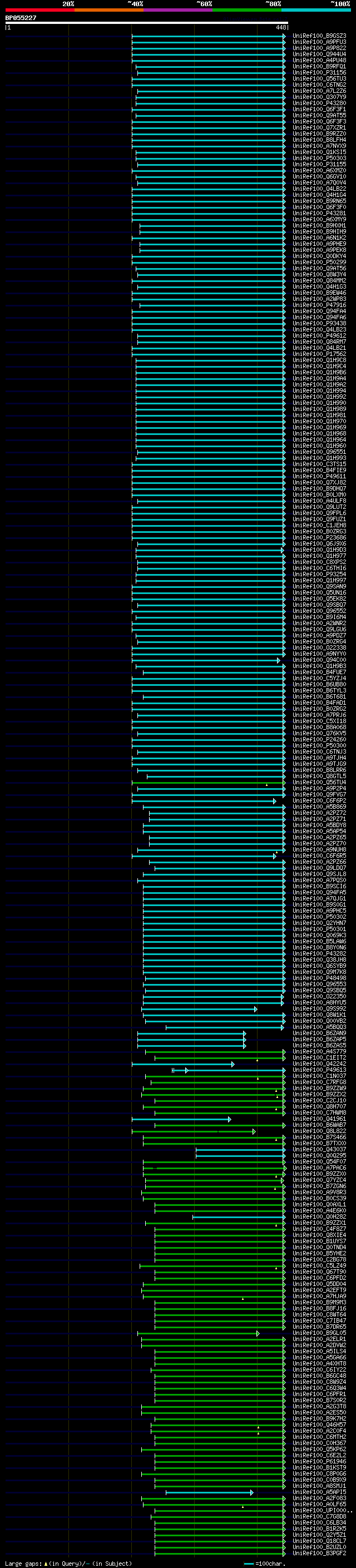
Task: Select hit label UniRef100_C7G8D8
Action: coord(319,1517)
